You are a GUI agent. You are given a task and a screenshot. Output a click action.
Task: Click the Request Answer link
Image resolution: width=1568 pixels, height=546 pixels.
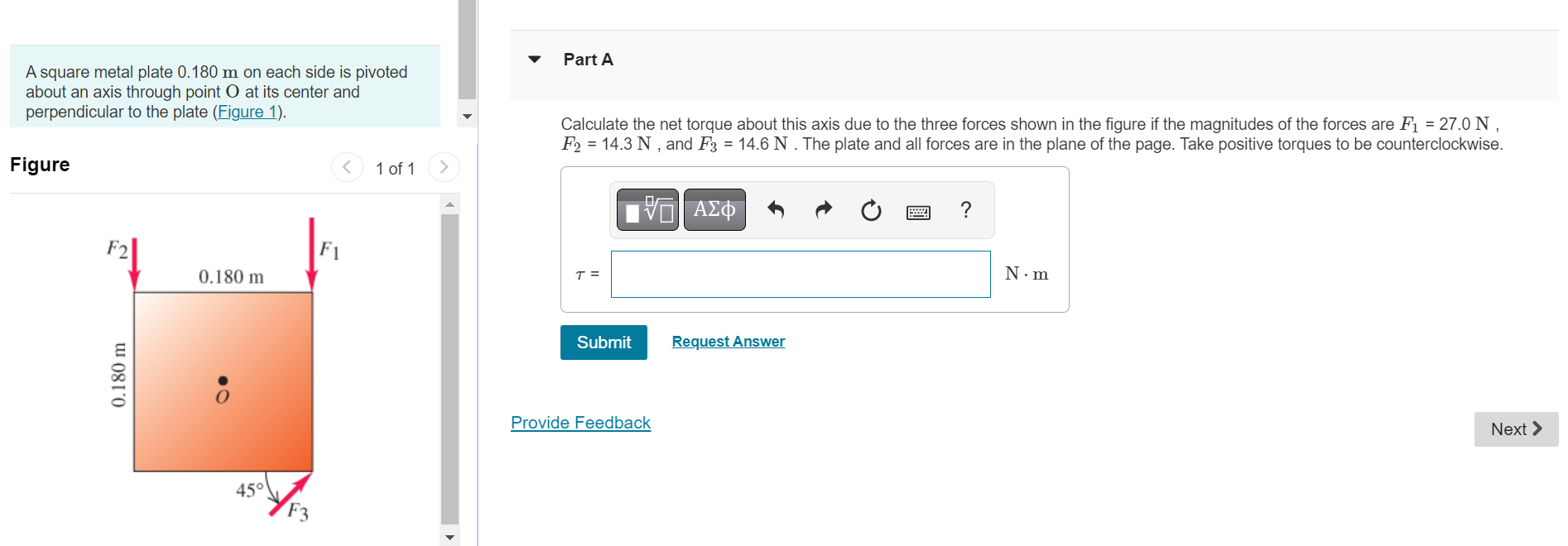729,342
